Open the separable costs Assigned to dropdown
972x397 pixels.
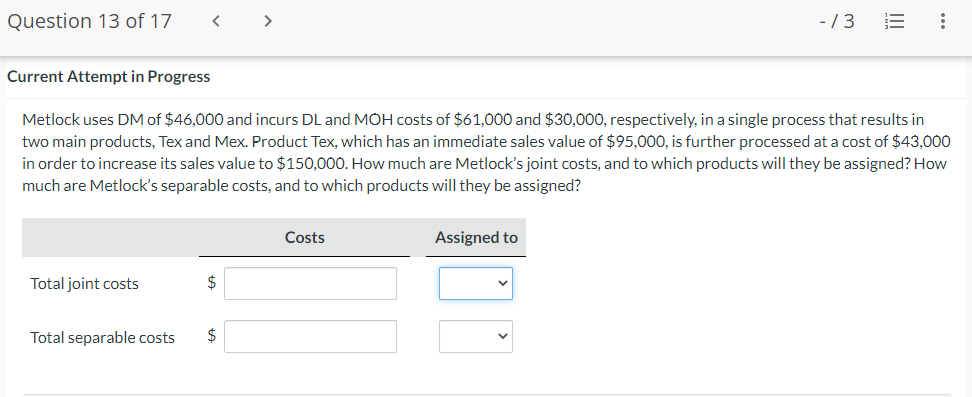(x=476, y=337)
